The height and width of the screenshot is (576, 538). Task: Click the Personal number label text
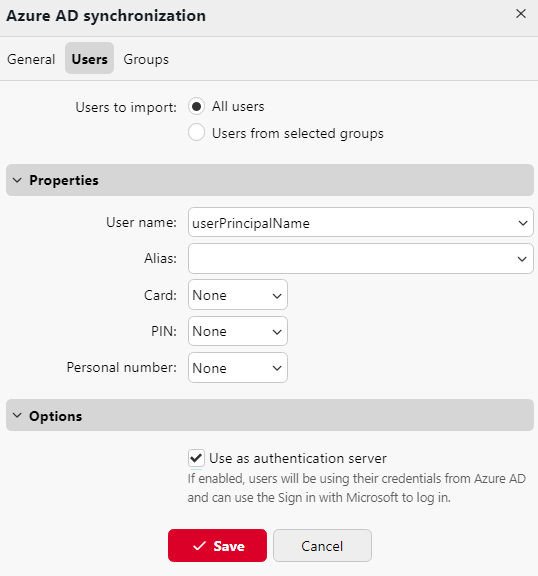click(122, 367)
